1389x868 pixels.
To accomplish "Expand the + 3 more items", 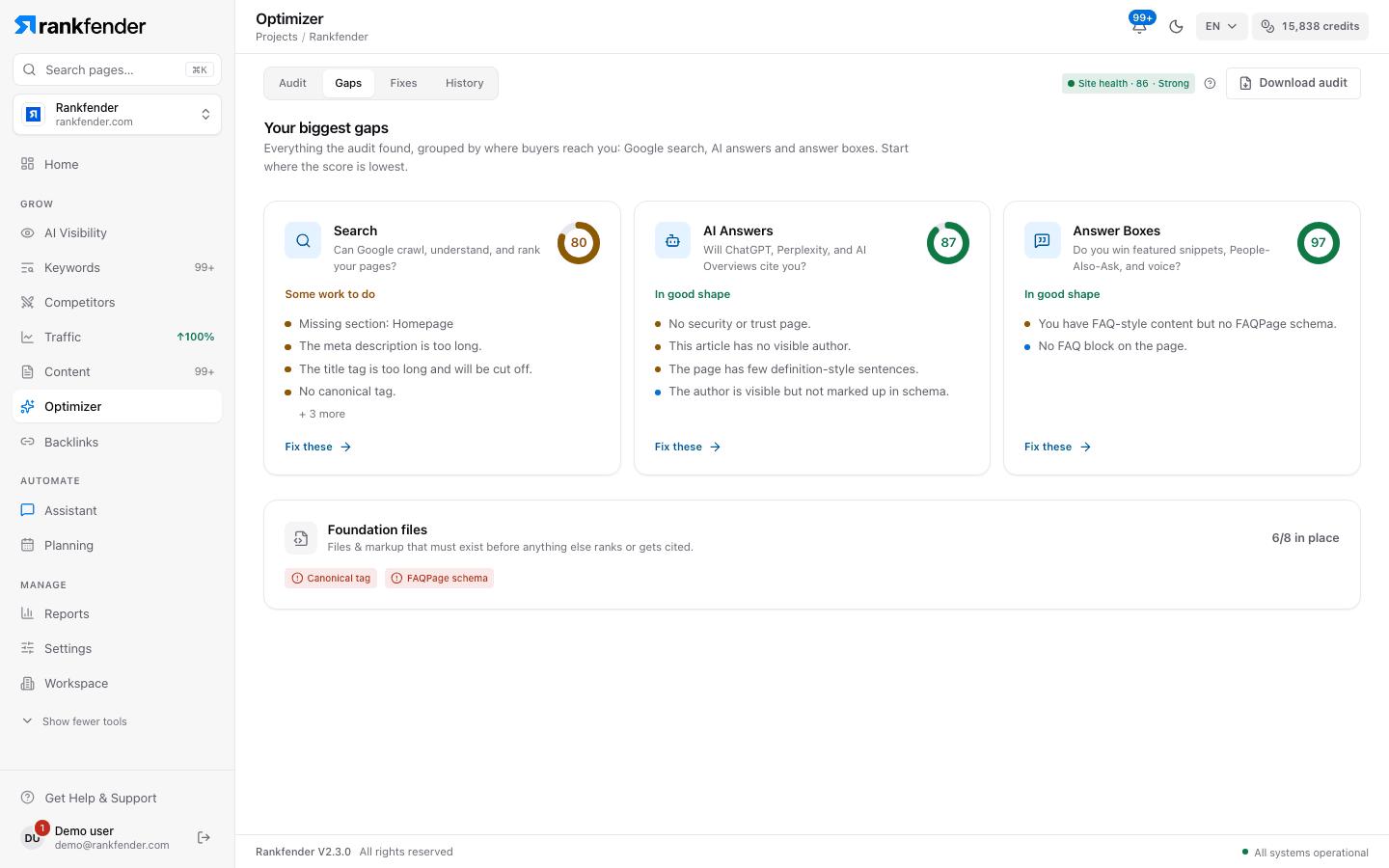I will coord(322,414).
